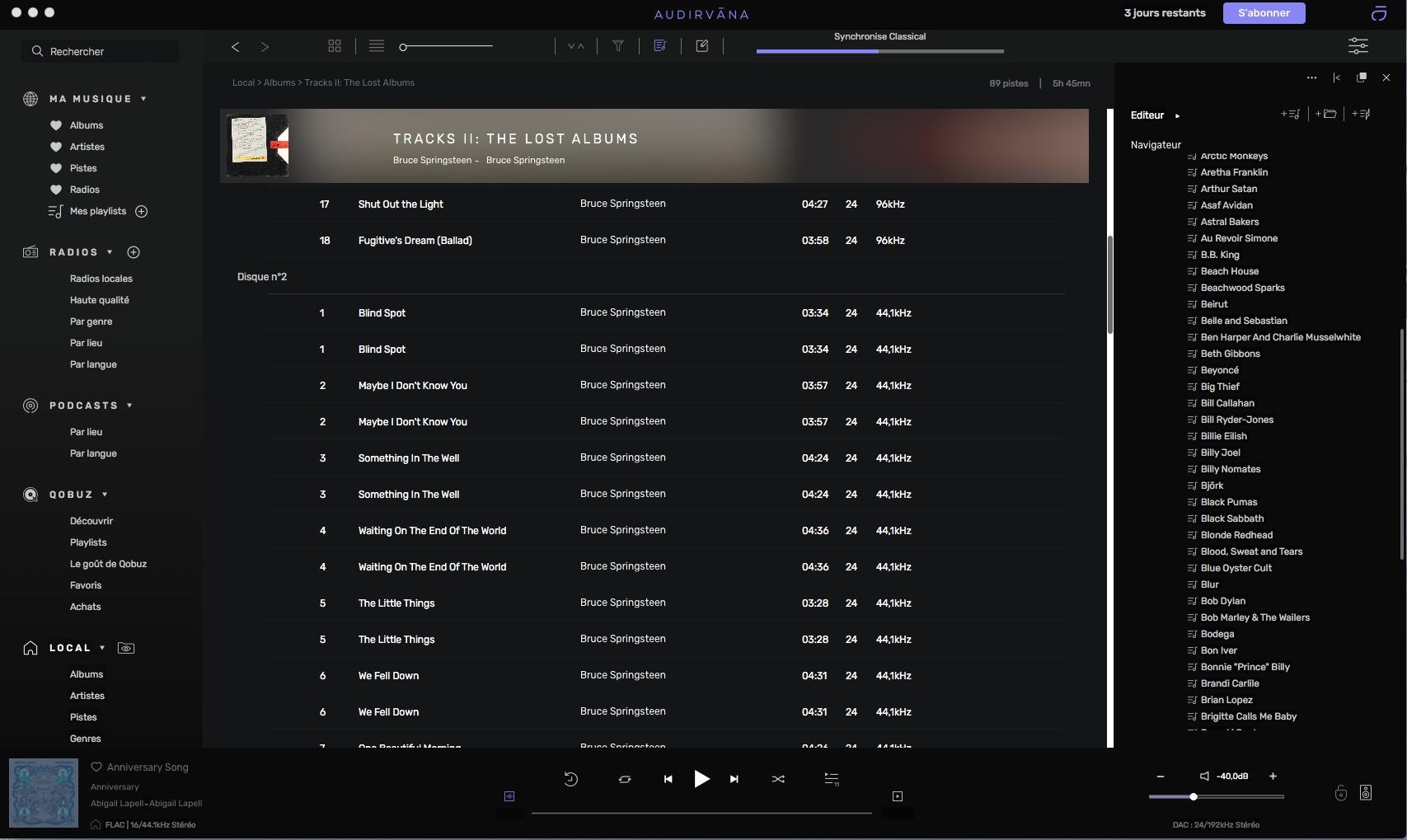Click the S'abonner button
Screen dimensions: 1407x840
[x=1264, y=13]
